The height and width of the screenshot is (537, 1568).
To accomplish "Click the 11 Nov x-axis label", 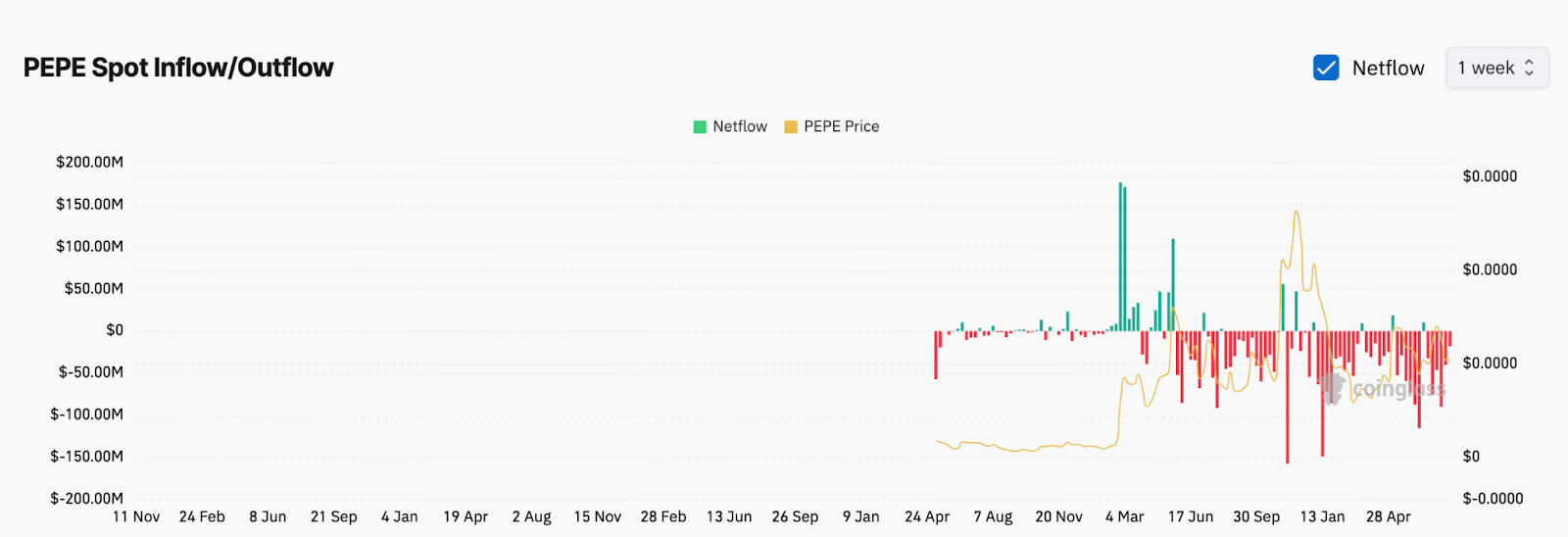I will point(136,516).
